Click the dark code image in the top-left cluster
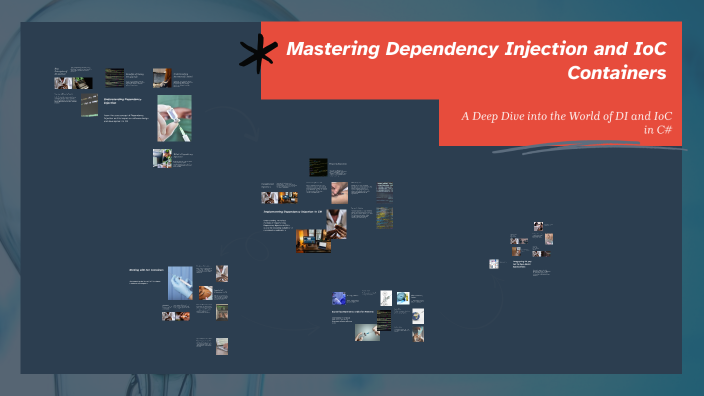 (x=114, y=77)
